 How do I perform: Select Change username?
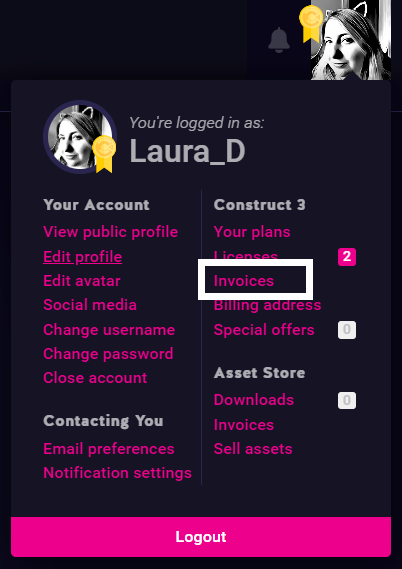[x=109, y=330]
